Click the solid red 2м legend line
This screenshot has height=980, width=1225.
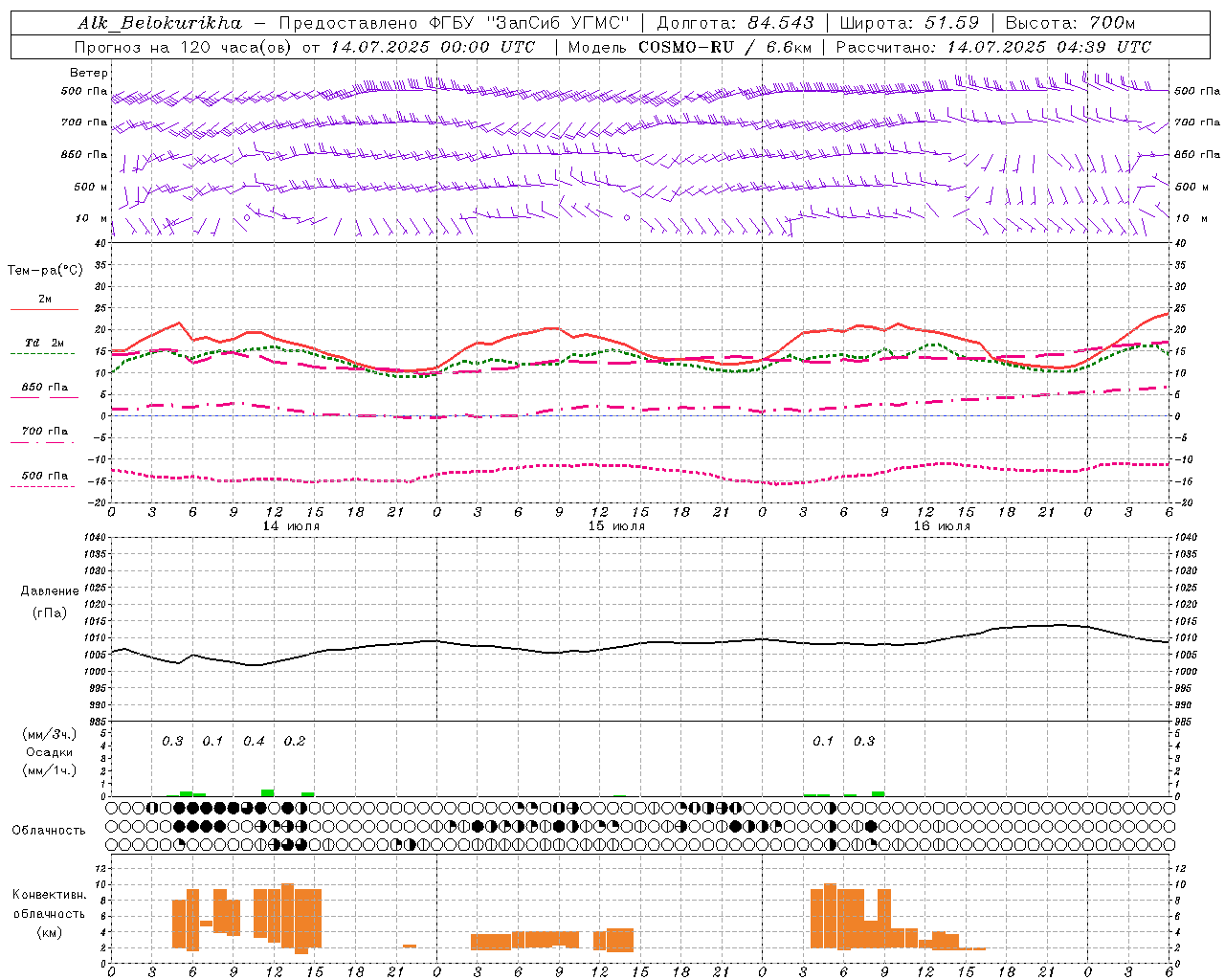coord(44,310)
